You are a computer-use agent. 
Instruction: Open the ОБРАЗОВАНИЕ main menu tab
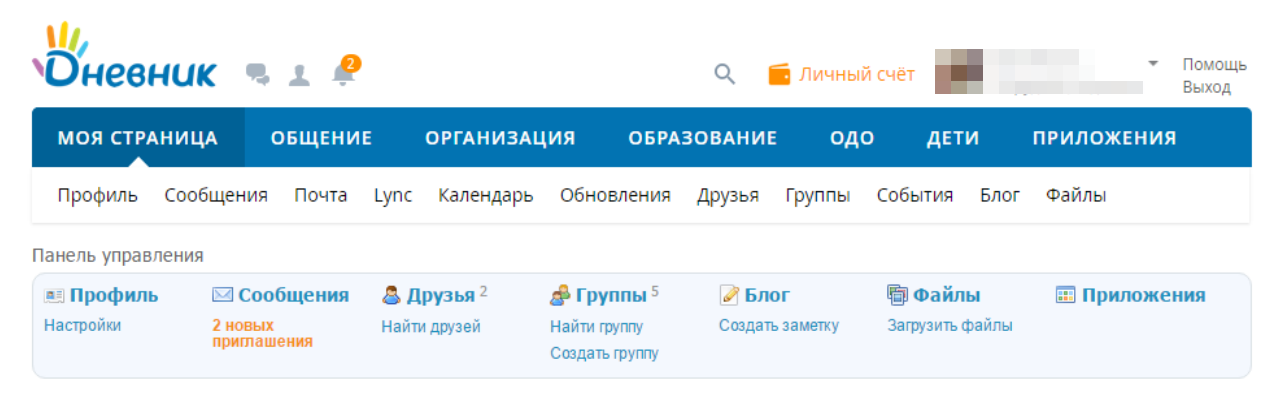[703, 138]
